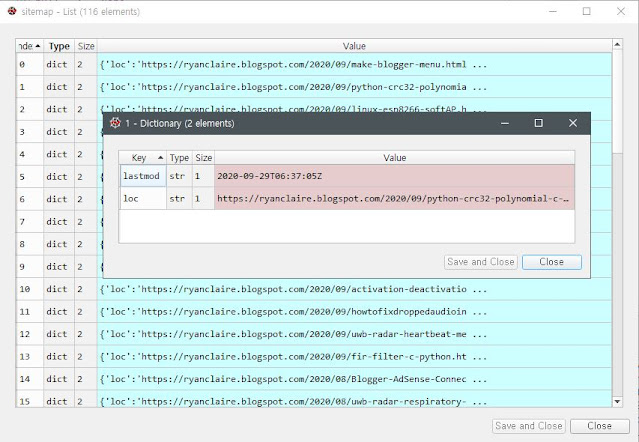Click dict type cell of row 7

pos(59,222)
